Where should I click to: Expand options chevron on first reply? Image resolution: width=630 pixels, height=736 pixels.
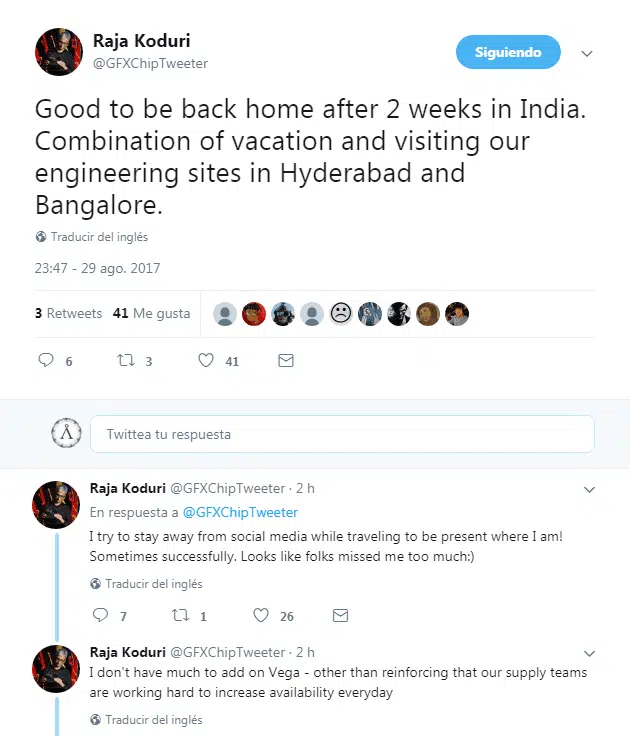tap(589, 490)
